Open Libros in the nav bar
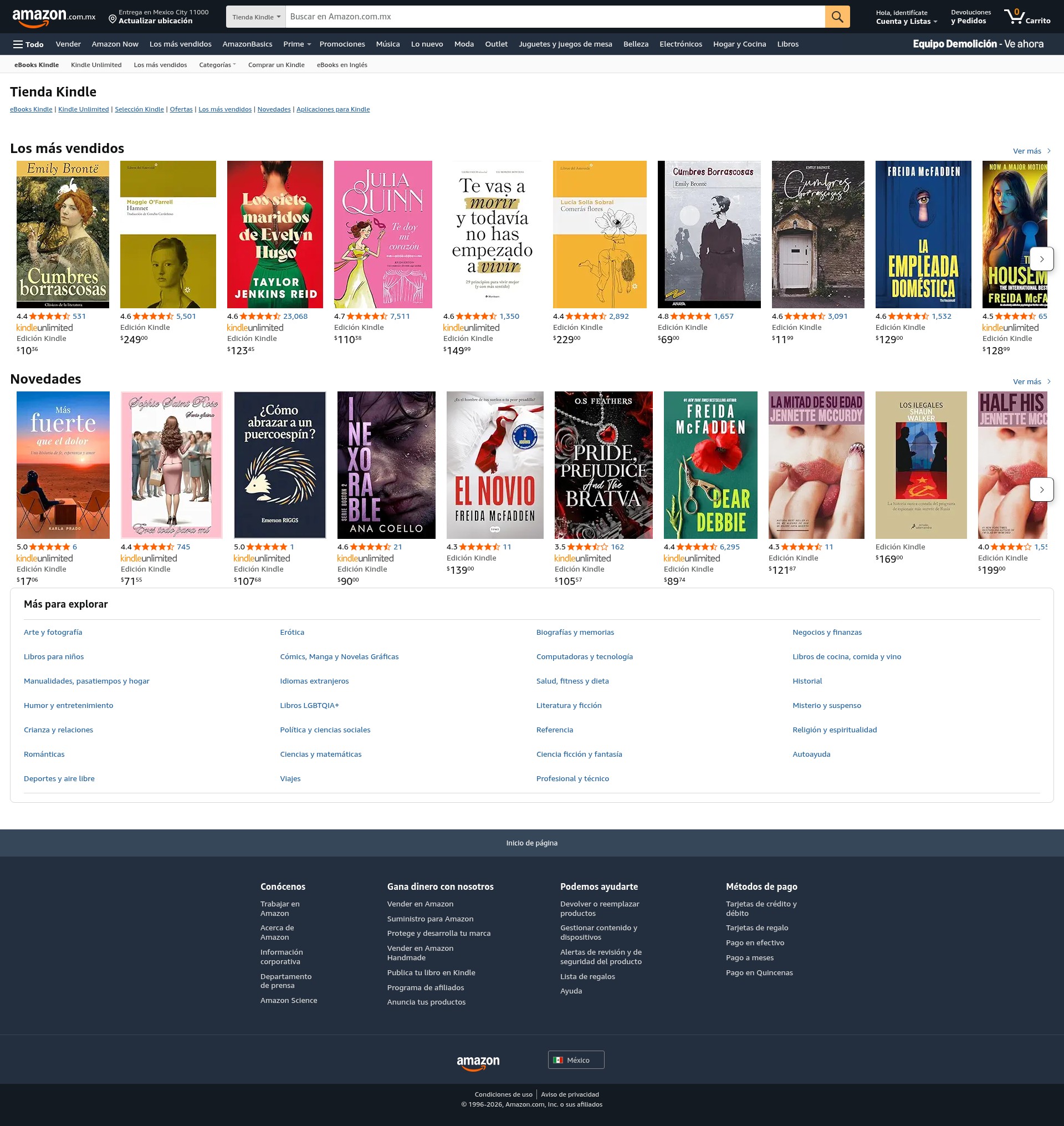The width and height of the screenshot is (1064, 1126). point(788,44)
